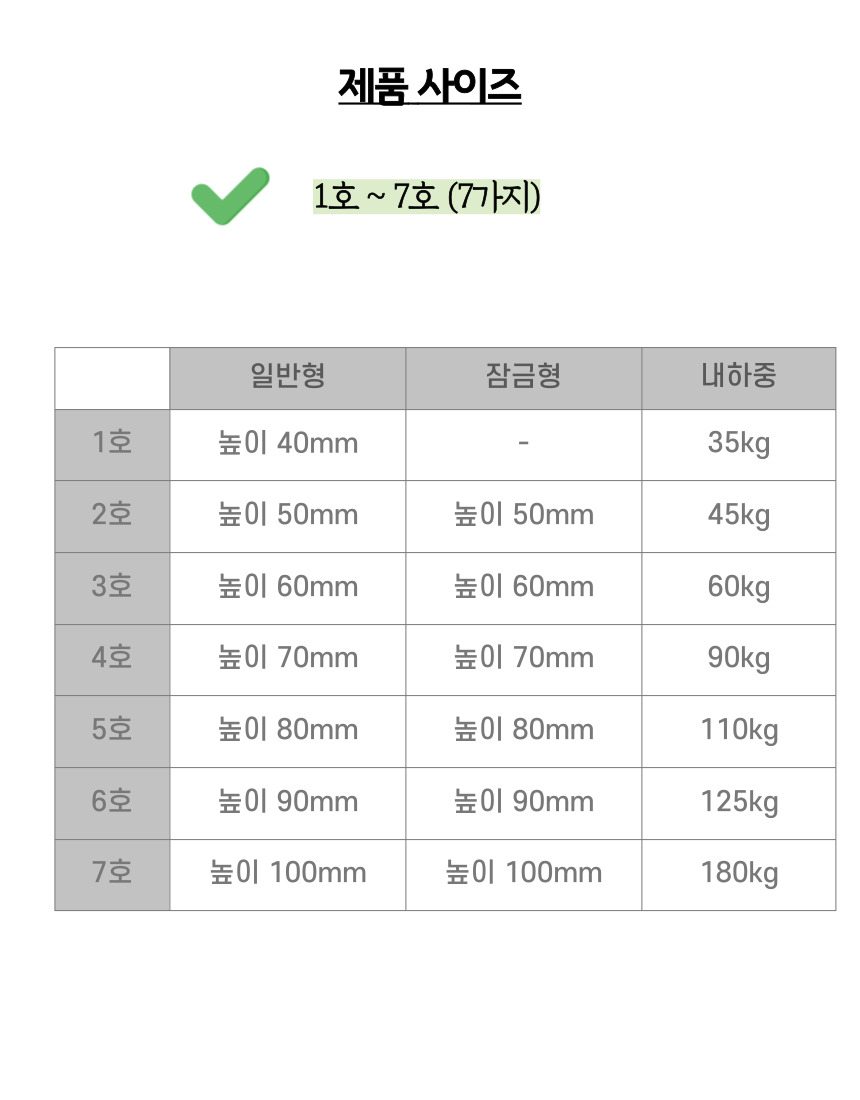Click 높이 90mm under 잠금형 column
Screen dimensions: 860x1100
click(523, 801)
